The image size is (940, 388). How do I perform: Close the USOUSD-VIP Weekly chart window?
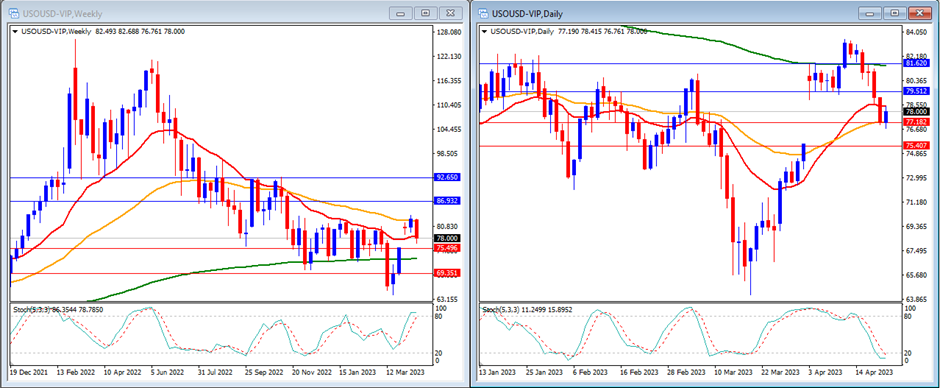450,13
